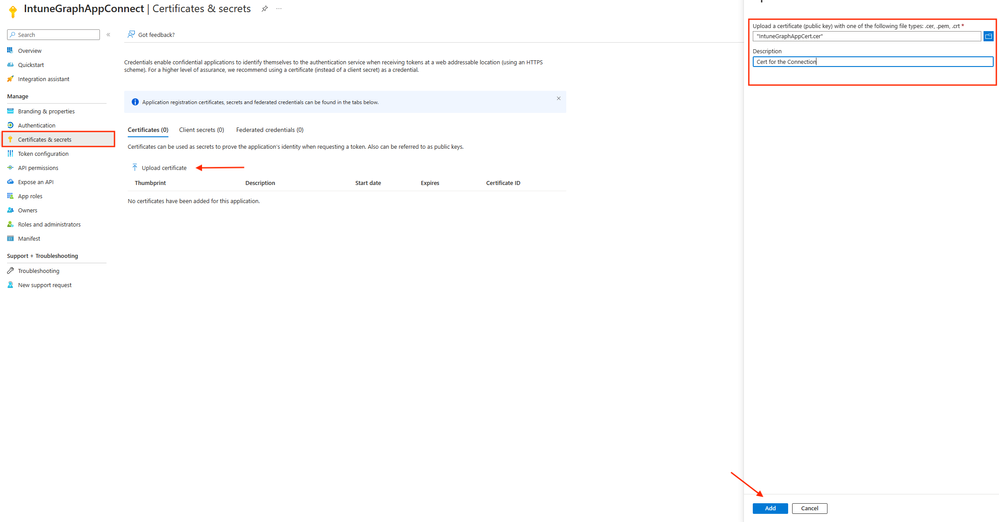
Task: Collapse the sidebar with double chevron
Action: 108,34
